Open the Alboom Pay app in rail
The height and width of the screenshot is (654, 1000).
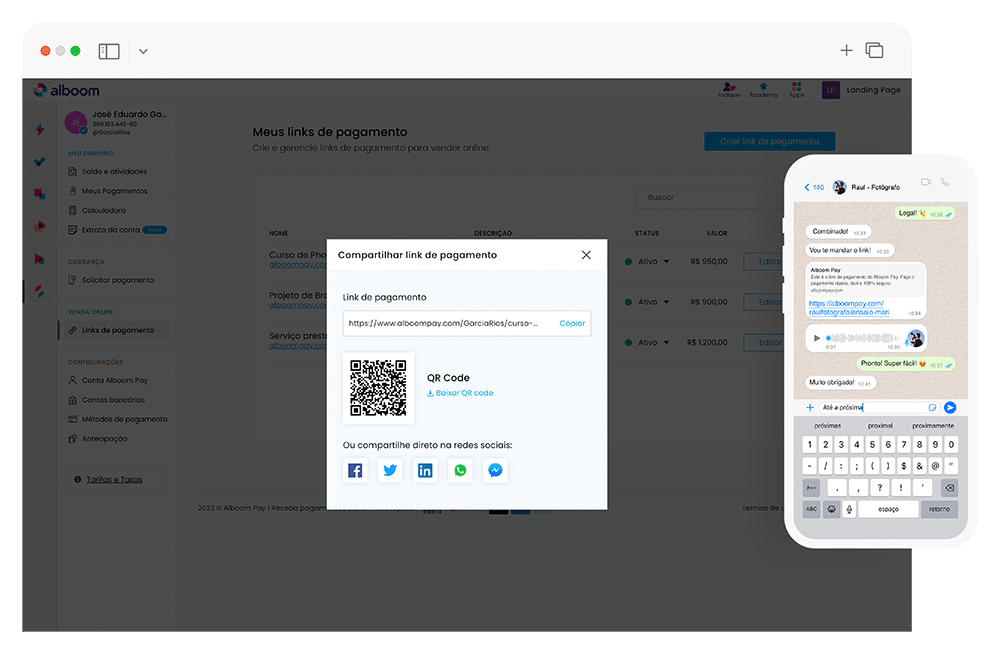[40, 292]
